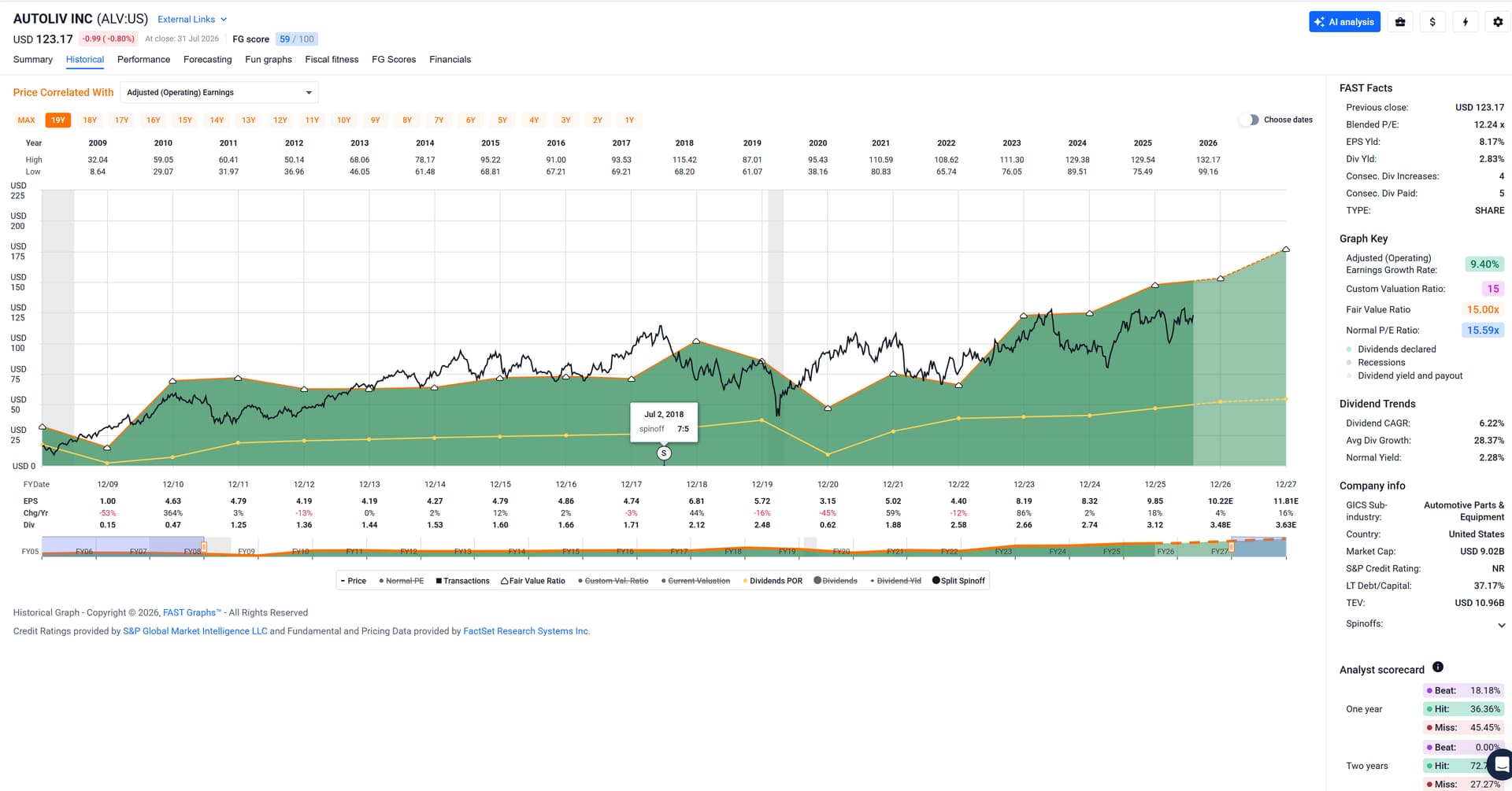Click the Market Cap value USD 9.02B
This screenshot has height=791, width=1512.
click(x=1482, y=552)
